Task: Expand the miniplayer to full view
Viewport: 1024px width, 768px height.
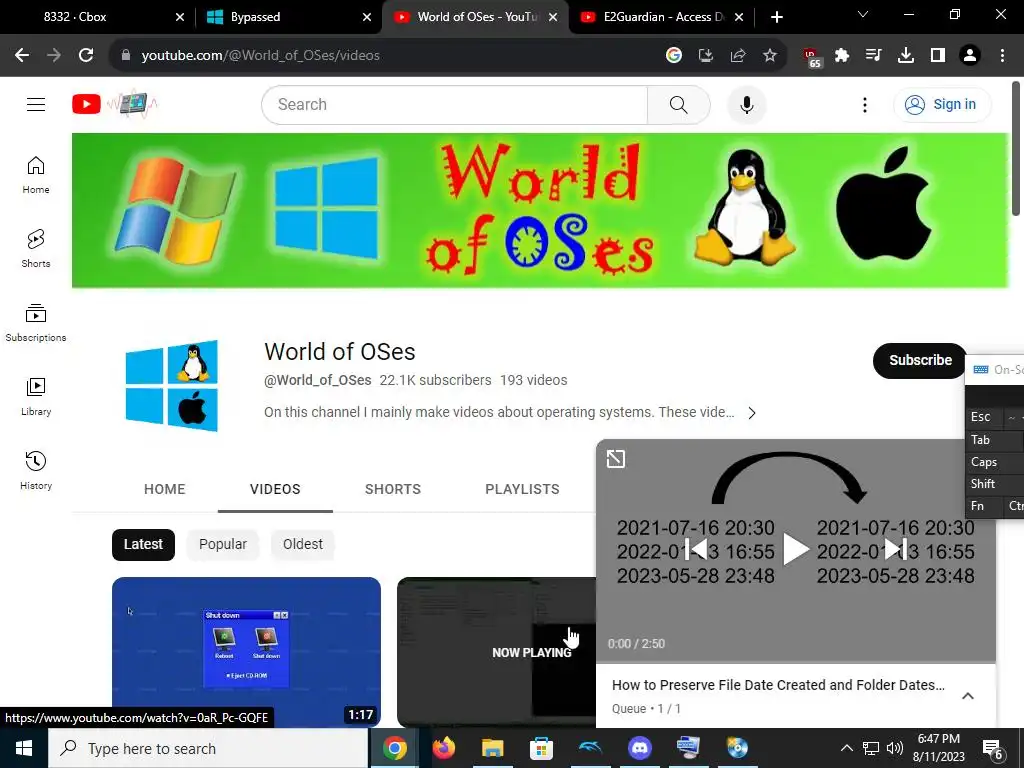Action: point(616,459)
